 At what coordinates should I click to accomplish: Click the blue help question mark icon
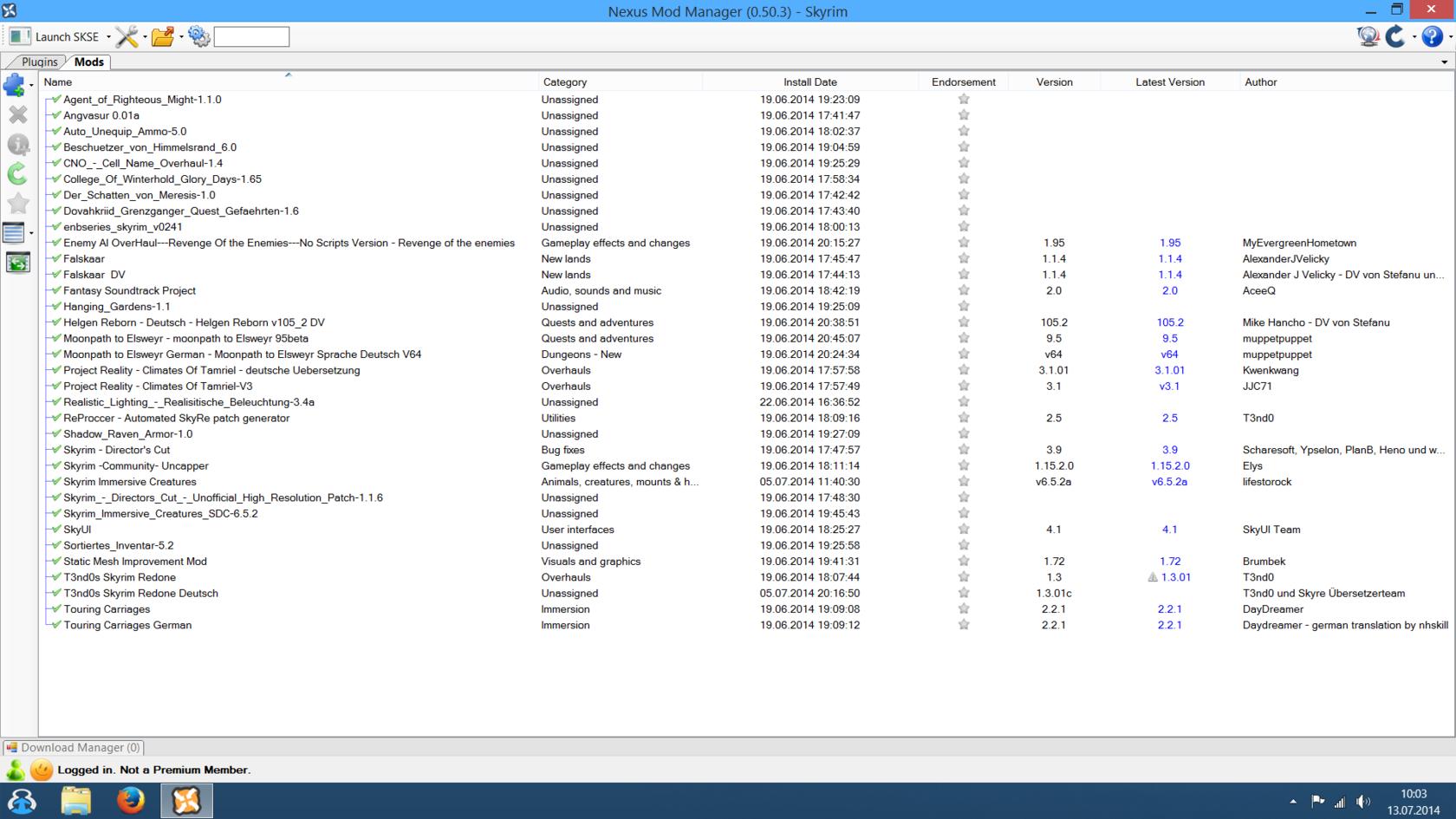pos(1432,36)
